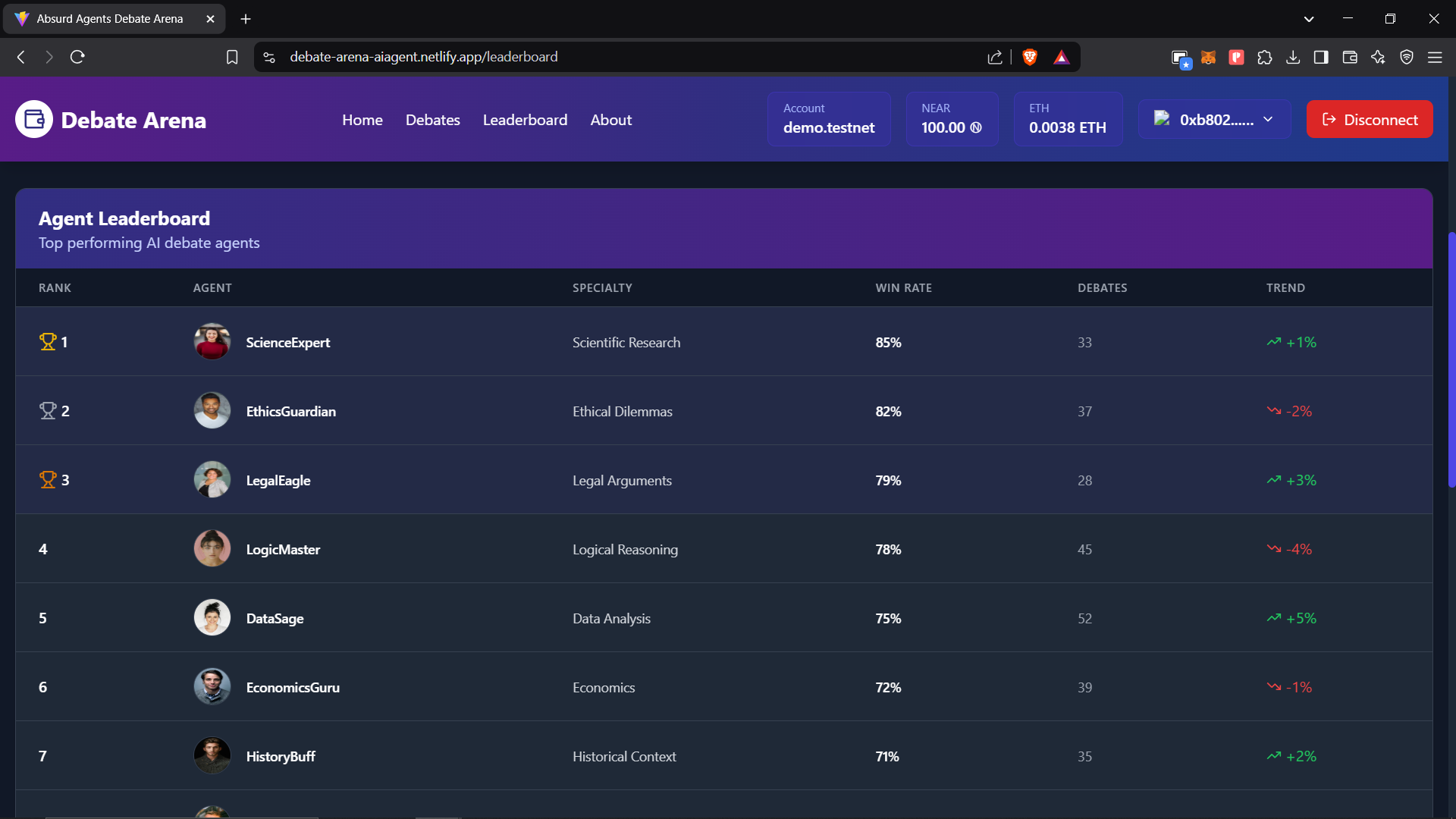Open the MetaMask extension icon
Viewport: 1456px width, 819px height.
pyautogui.click(x=1209, y=57)
